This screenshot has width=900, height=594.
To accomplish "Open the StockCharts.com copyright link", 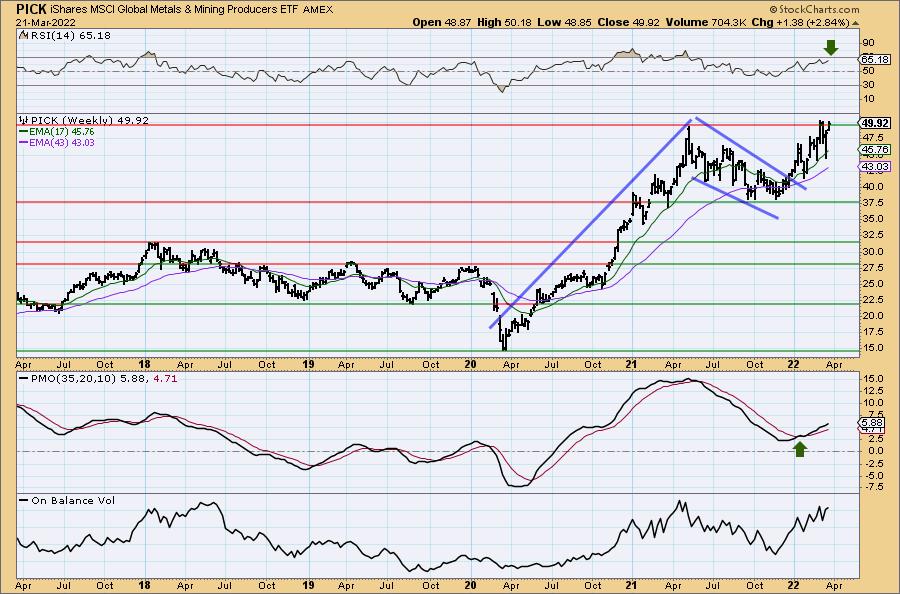I will 814,9.
